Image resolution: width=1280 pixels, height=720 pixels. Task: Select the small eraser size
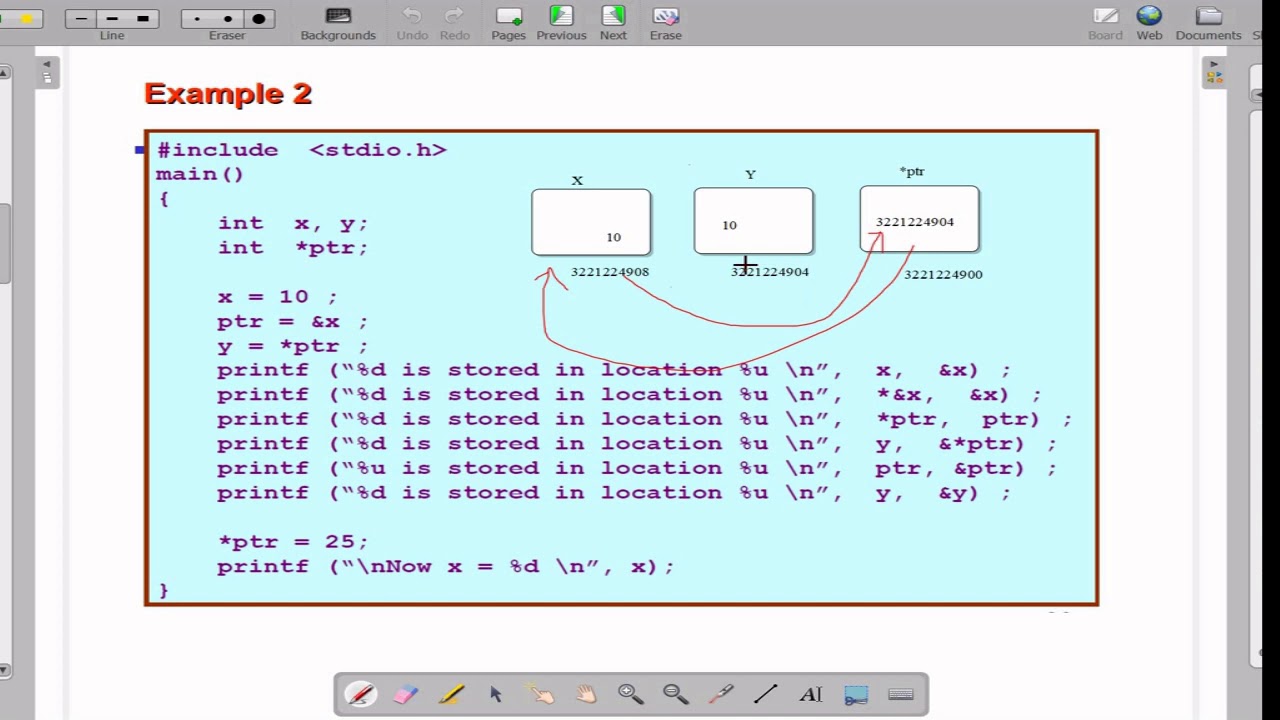point(197,18)
